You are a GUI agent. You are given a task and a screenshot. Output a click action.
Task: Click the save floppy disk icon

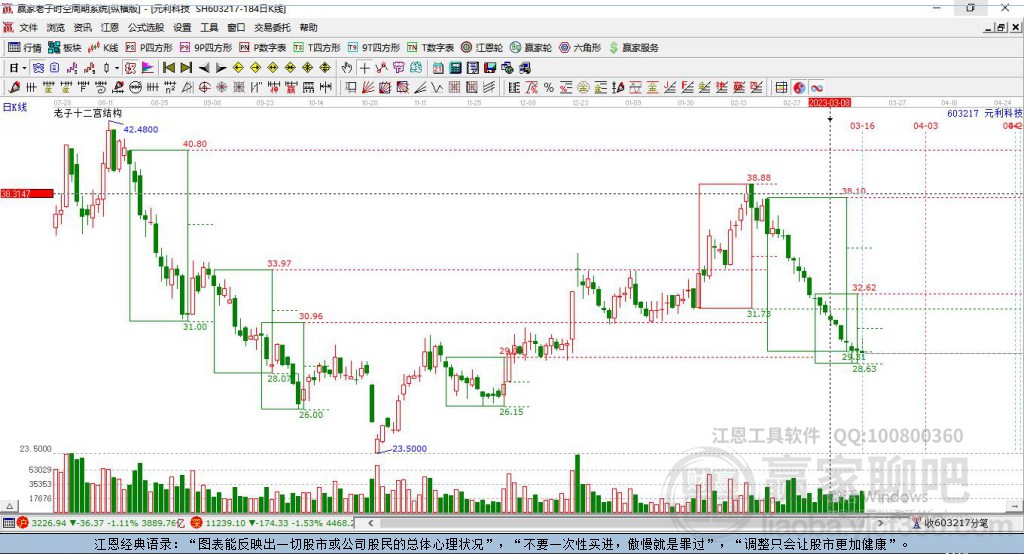pos(490,68)
